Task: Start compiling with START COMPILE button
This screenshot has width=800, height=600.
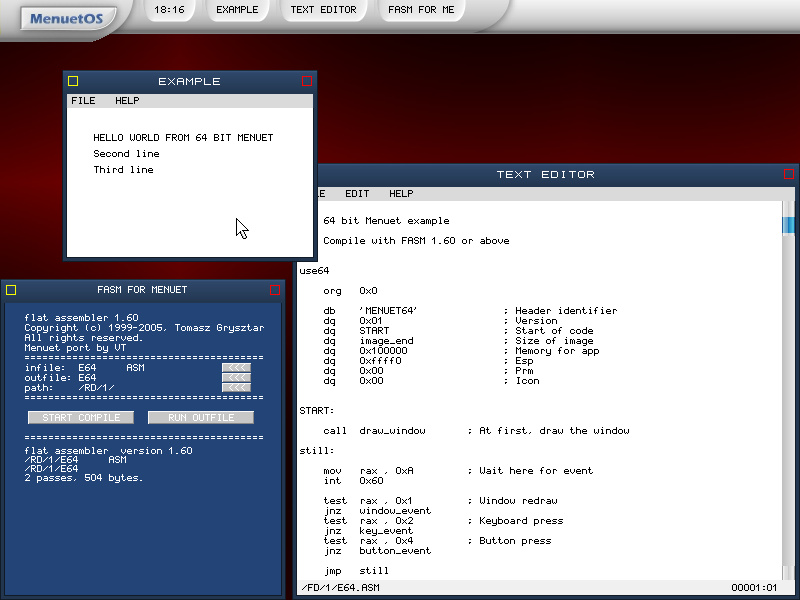Action: (x=81, y=417)
